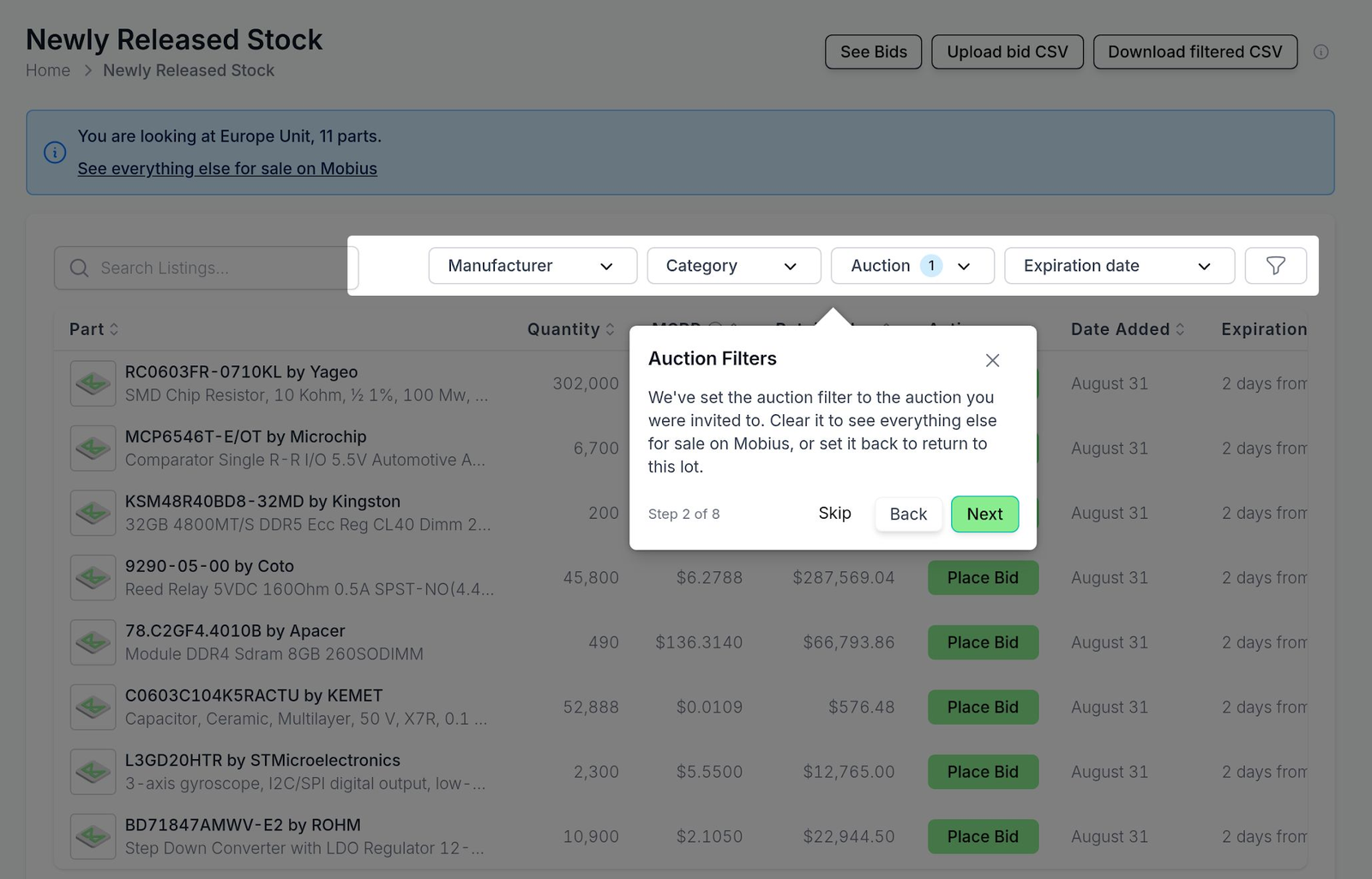The height and width of the screenshot is (879, 1372).
Task: Click the filter funnel icon button
Action: (1275, 266)
